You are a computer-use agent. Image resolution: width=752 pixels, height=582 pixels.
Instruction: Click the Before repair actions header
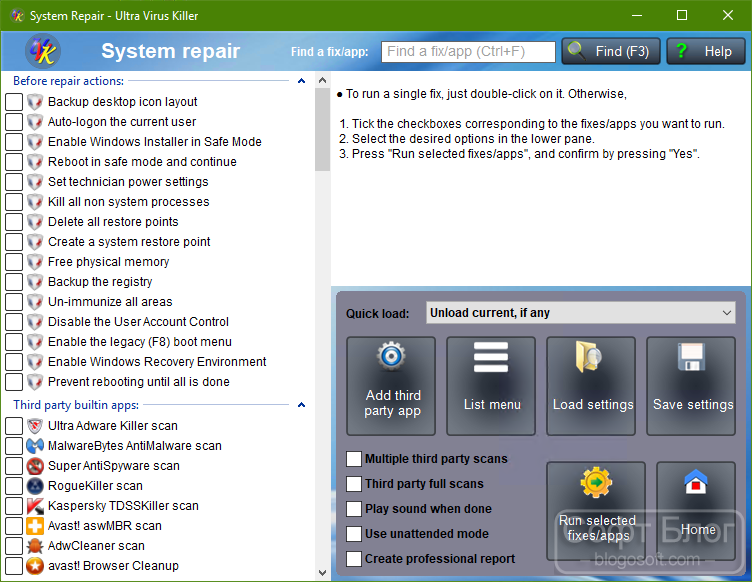[x=68, y=81]
